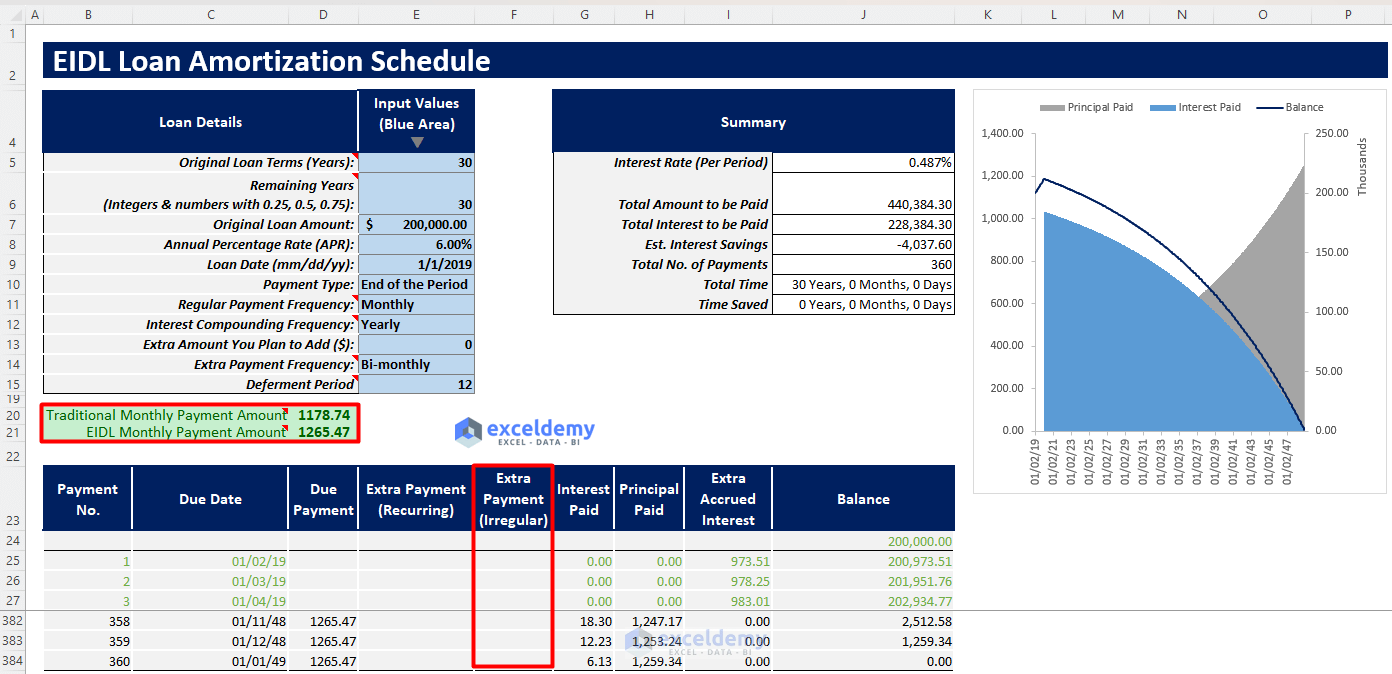Click the Due Date table header

click(x=210, y=499)
